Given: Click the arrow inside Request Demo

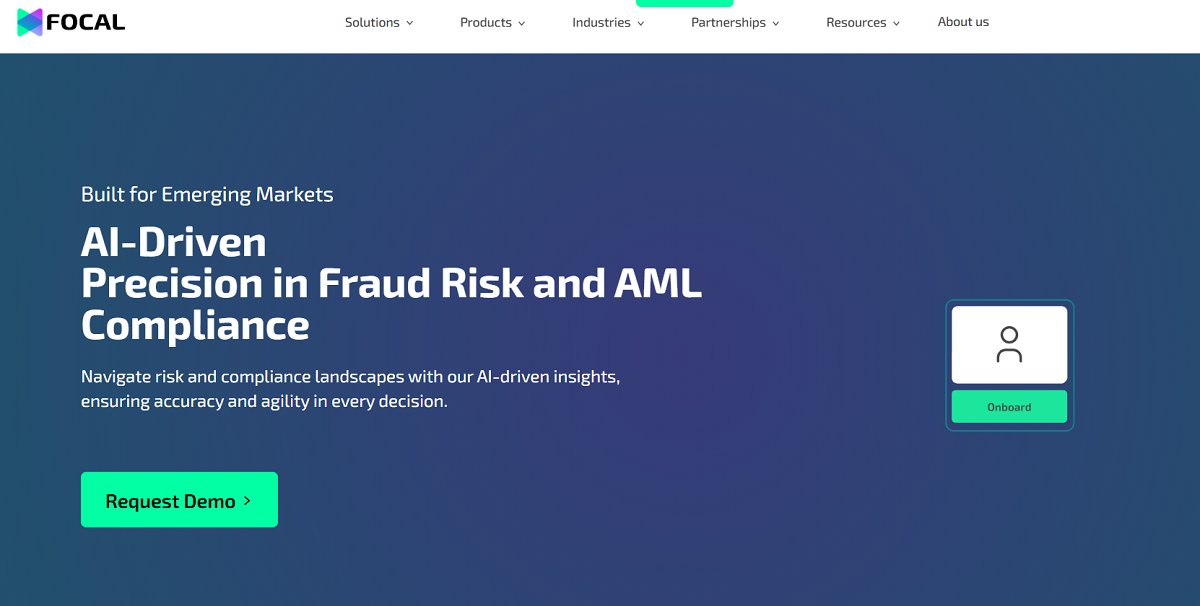Looking at the screenshot, I should [x=247, y=501].
